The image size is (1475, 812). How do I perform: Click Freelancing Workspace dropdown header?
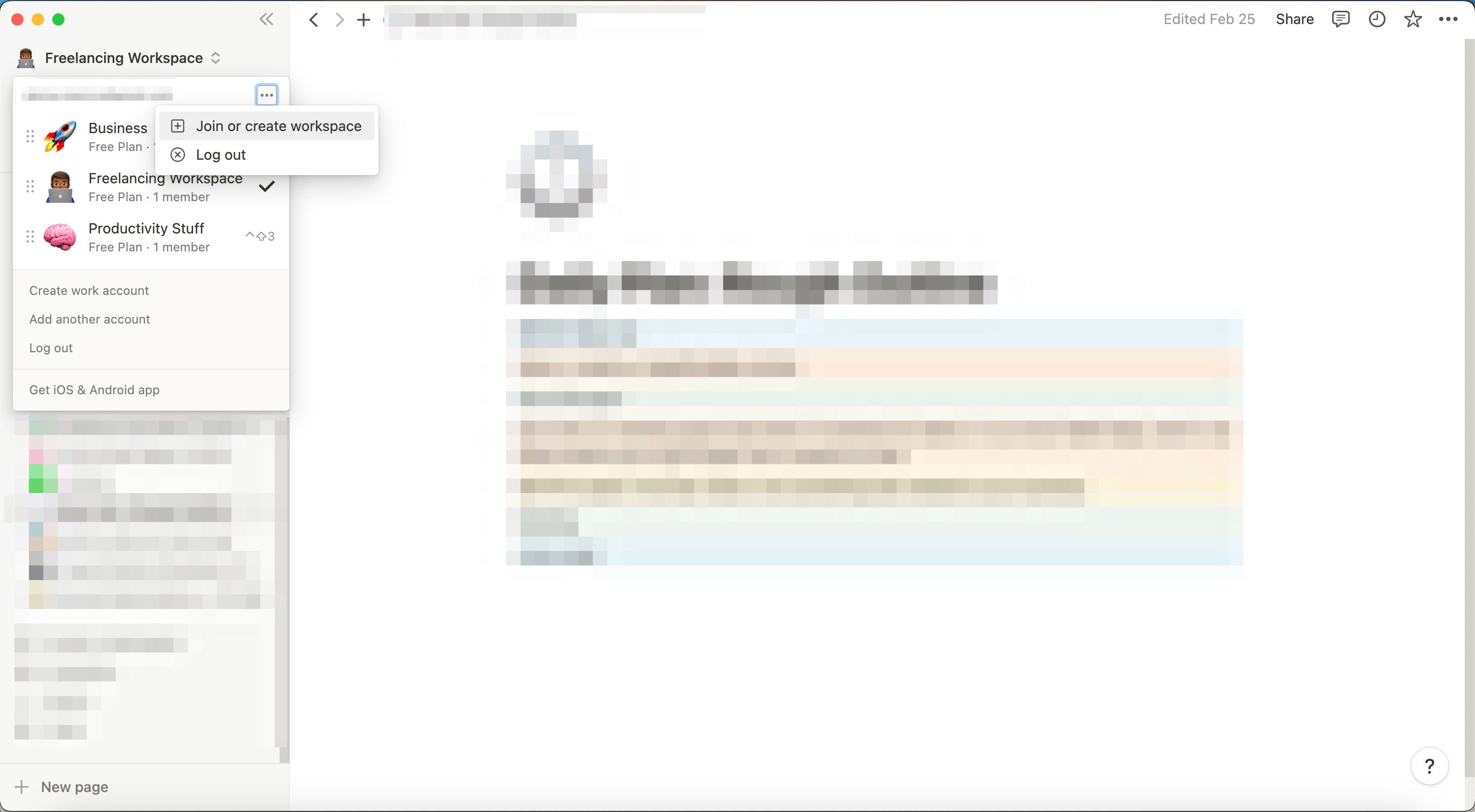(120, 57)
